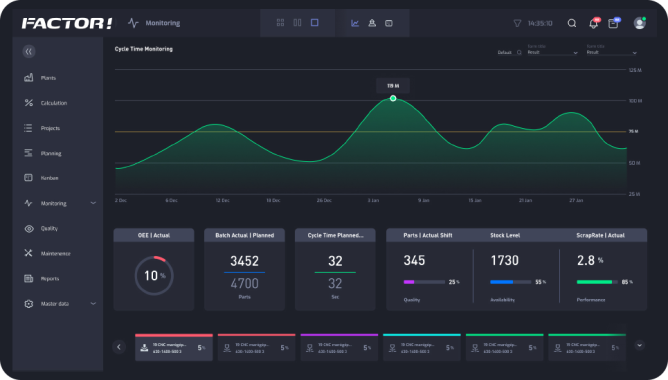The width and height of the screenshot is (668, 380).
Task: Click the Maintenance crossed-tools icon
Action: (28, 253)
